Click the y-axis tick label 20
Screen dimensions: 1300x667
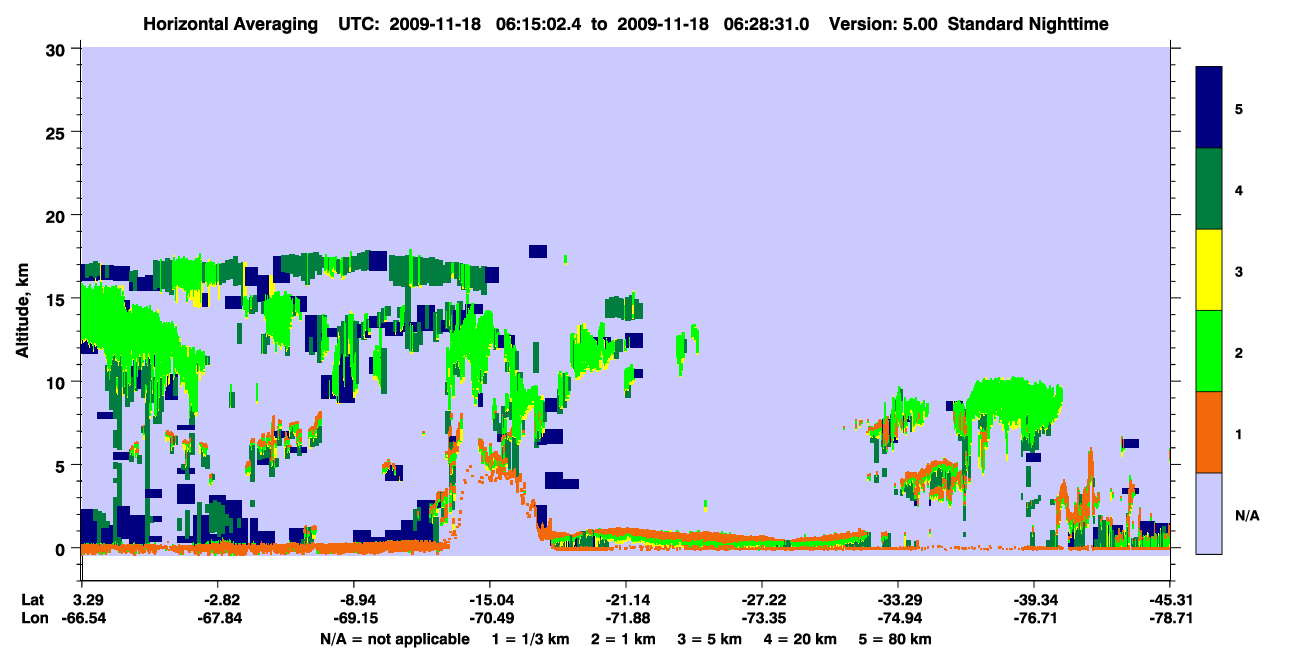[58, 215]
